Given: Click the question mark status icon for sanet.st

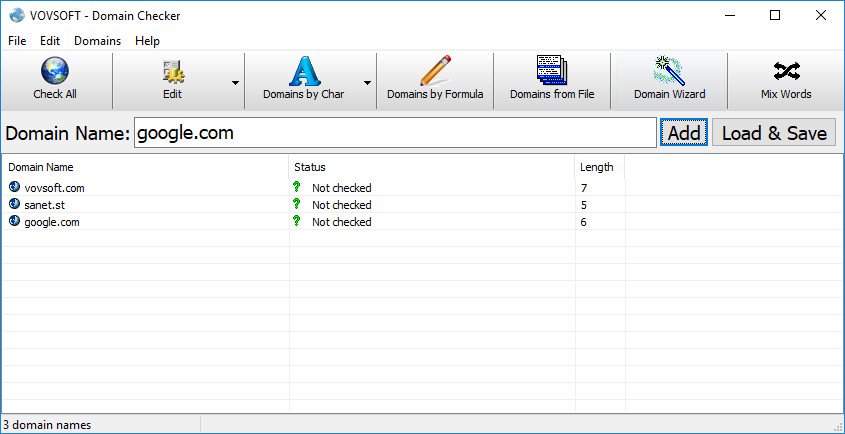Looking at the screenshot, I should [296, 204].
